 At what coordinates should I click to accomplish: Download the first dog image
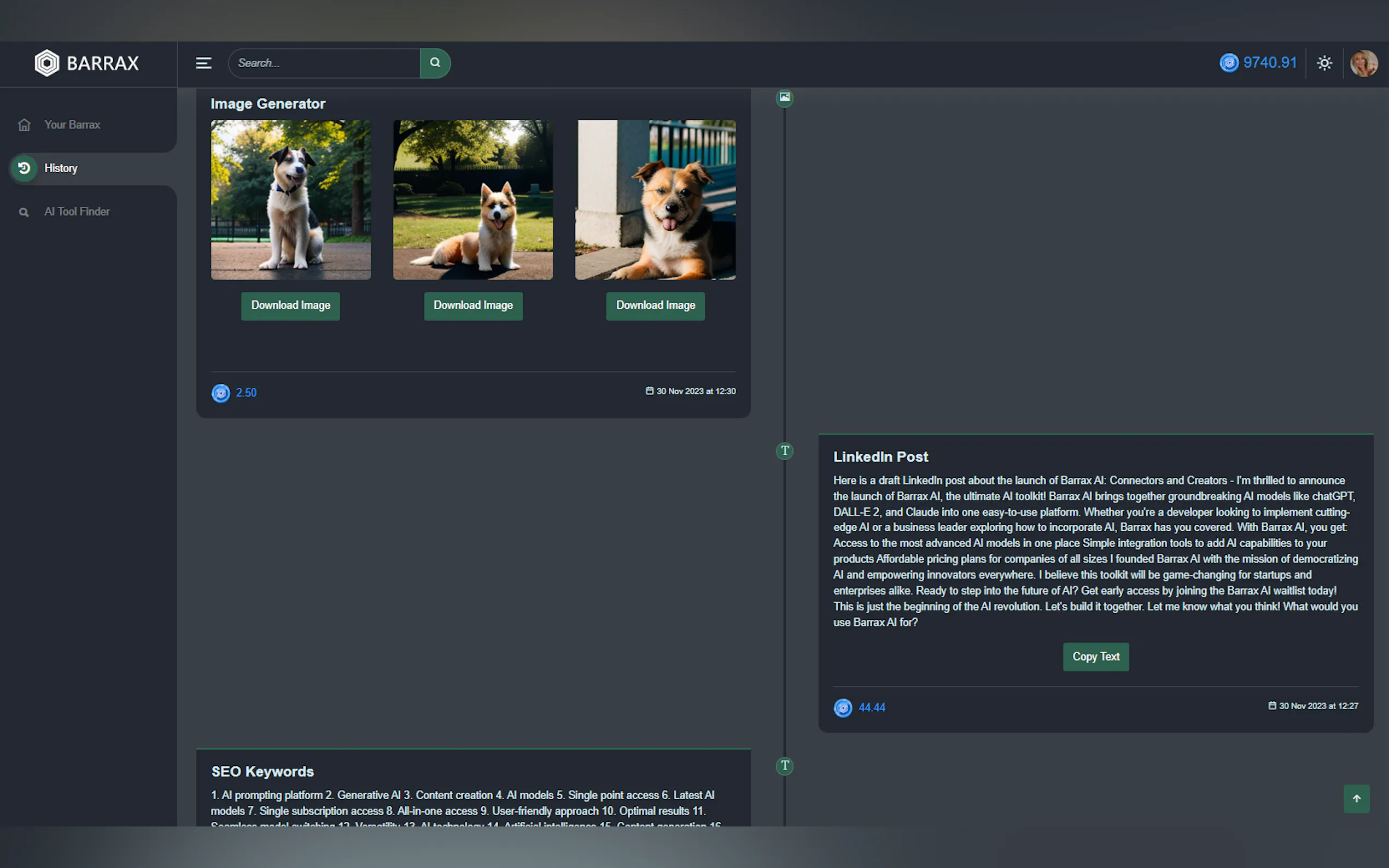click(x=290, y=306)
